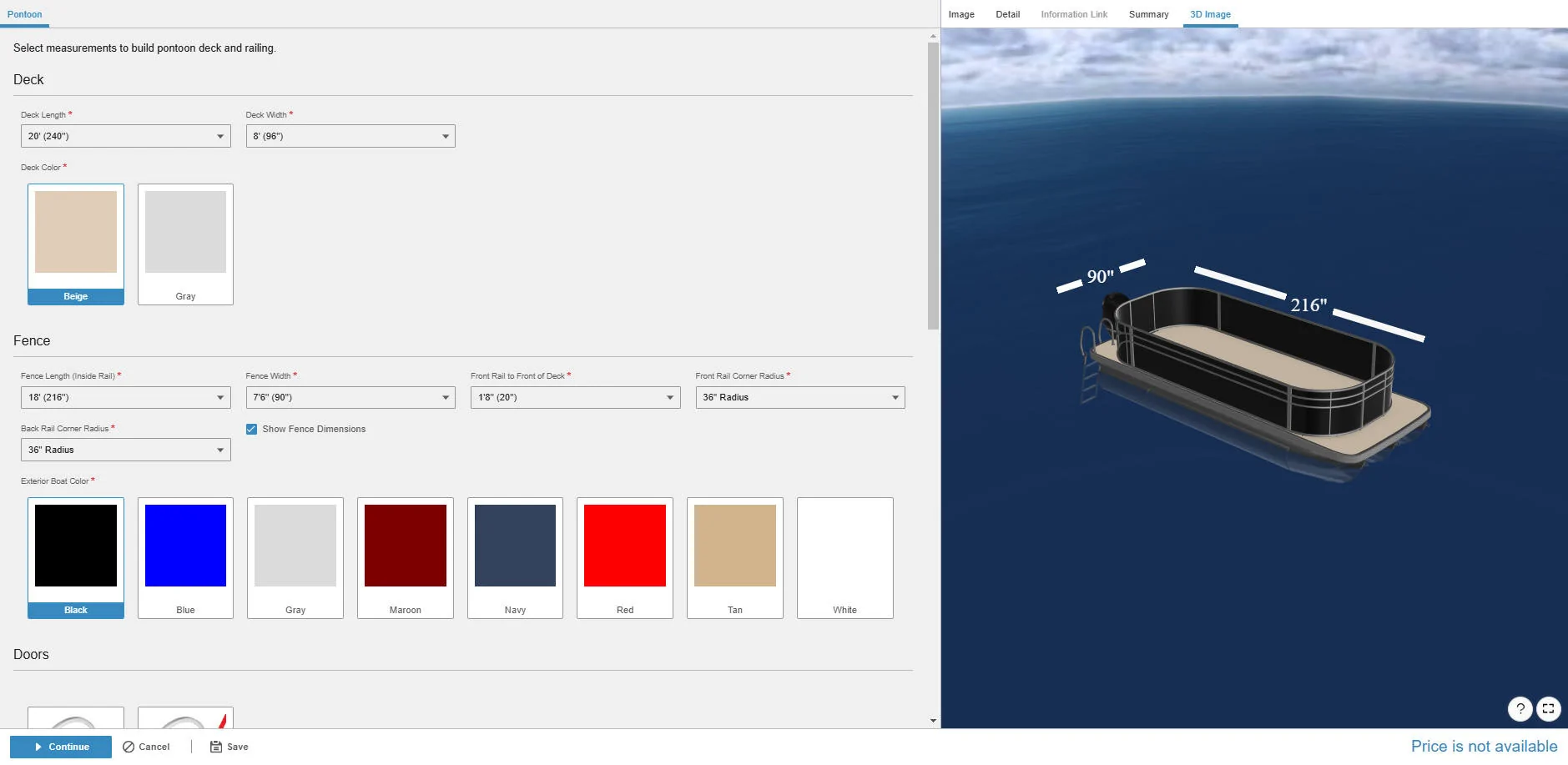This screenshot has width=1568, height=765.
Task: Click the Cancel button
Action: pos(146,747)
